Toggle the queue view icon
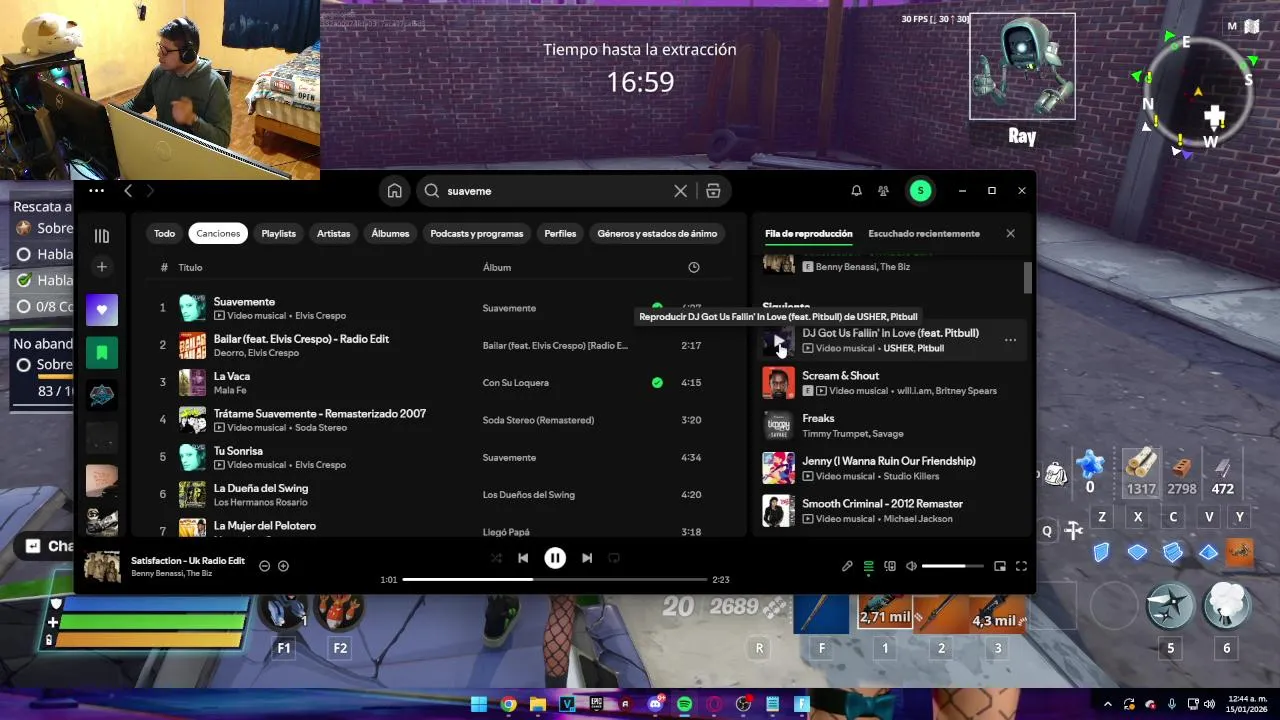 click(868, 566)
